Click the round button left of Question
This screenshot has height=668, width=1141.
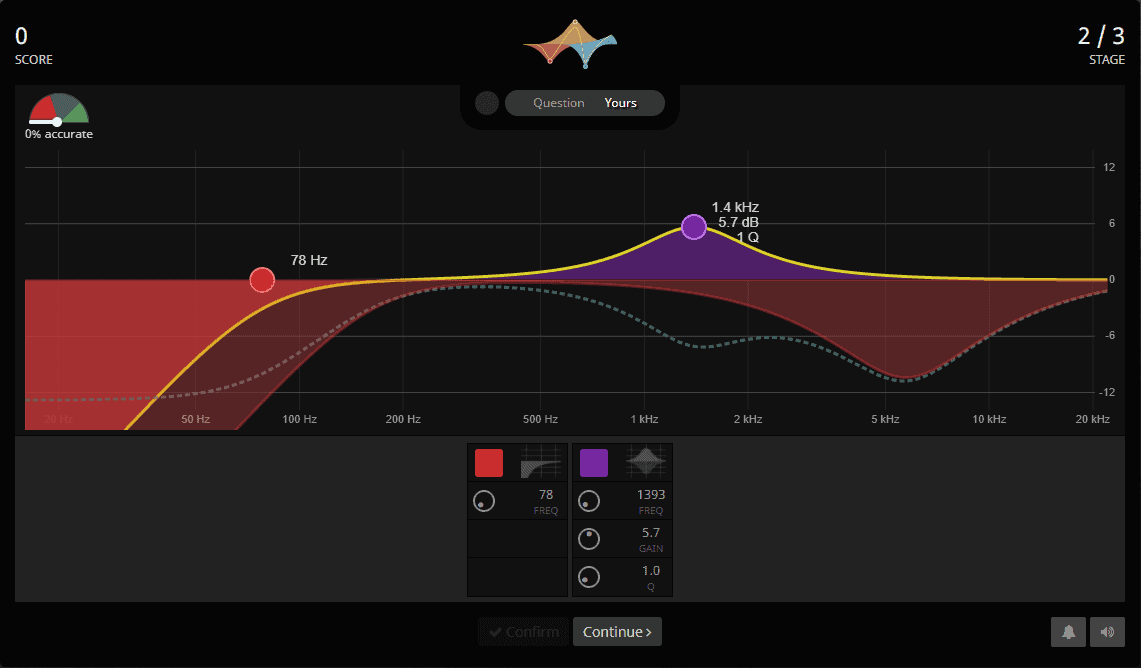pyautogui.click(x=487, y=103)
